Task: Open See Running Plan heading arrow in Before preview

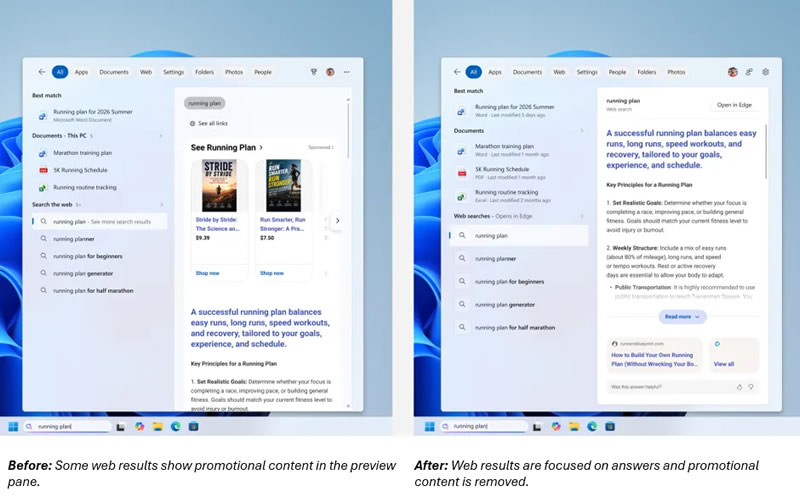Action: coord(261,147)
